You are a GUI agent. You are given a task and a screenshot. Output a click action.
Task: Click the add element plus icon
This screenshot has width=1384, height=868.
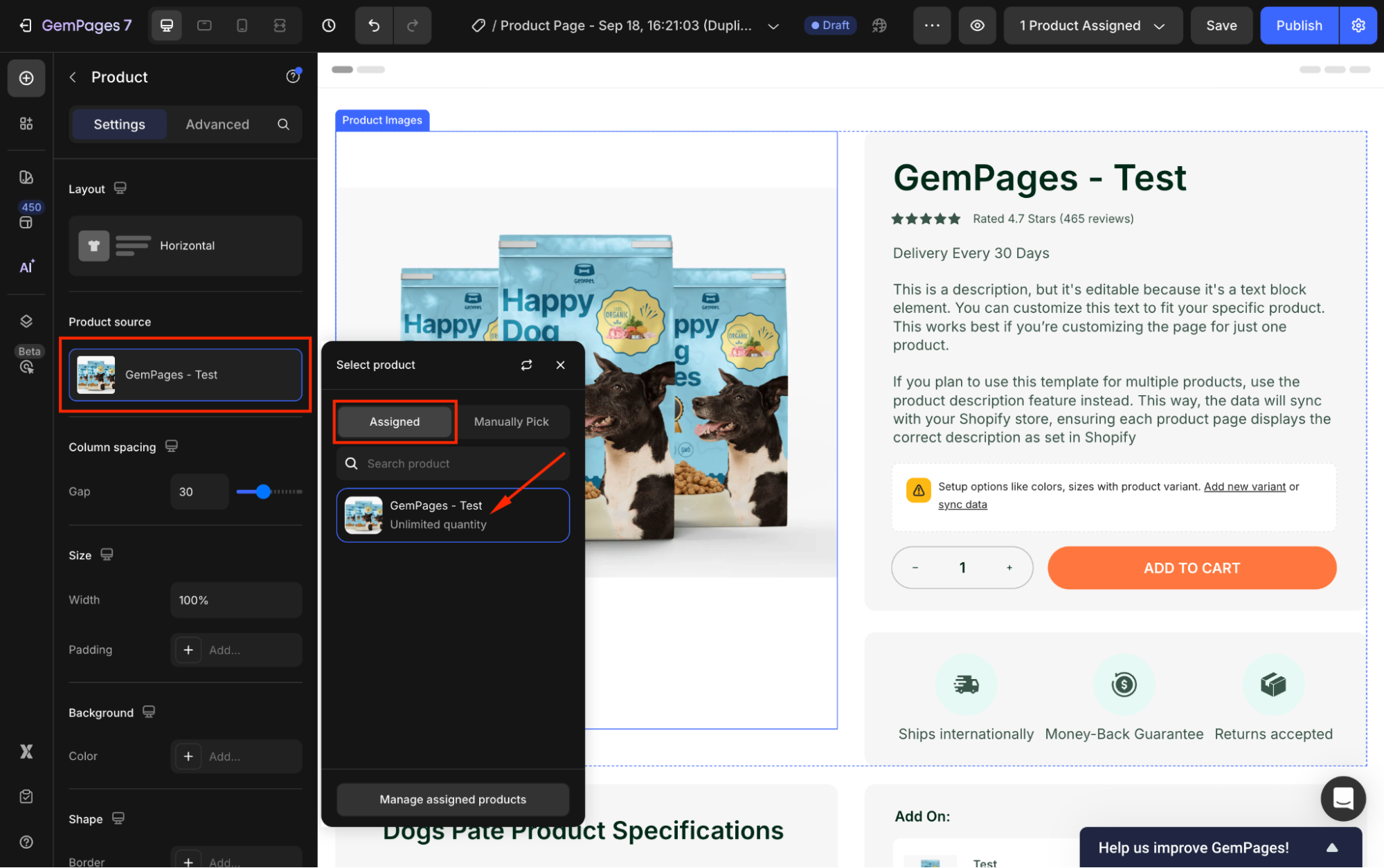click(x=26, y=78)
